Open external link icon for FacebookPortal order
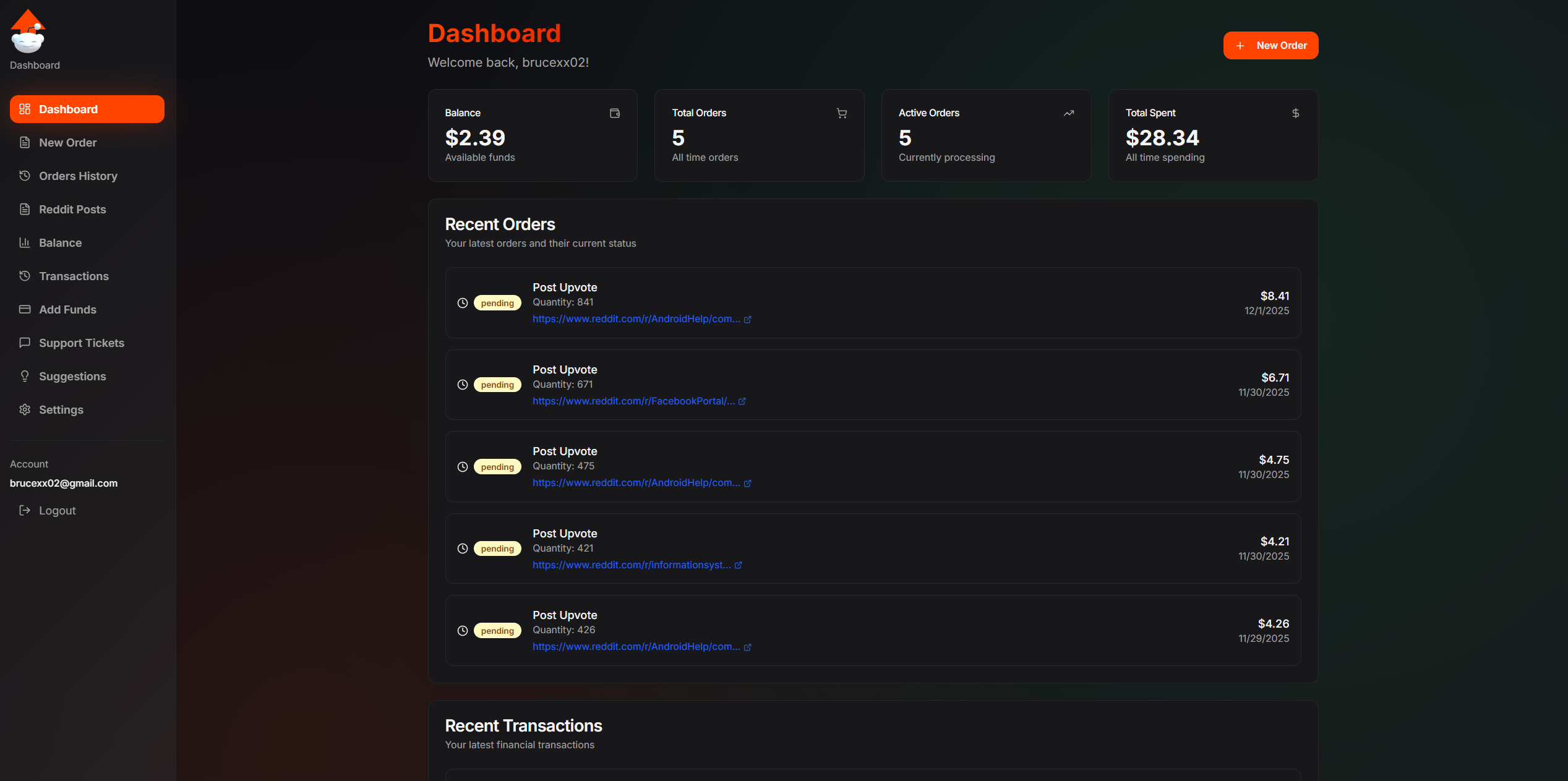Image resolution: width=1568 pixels, height=781 pixels. (x=742, y=401)
